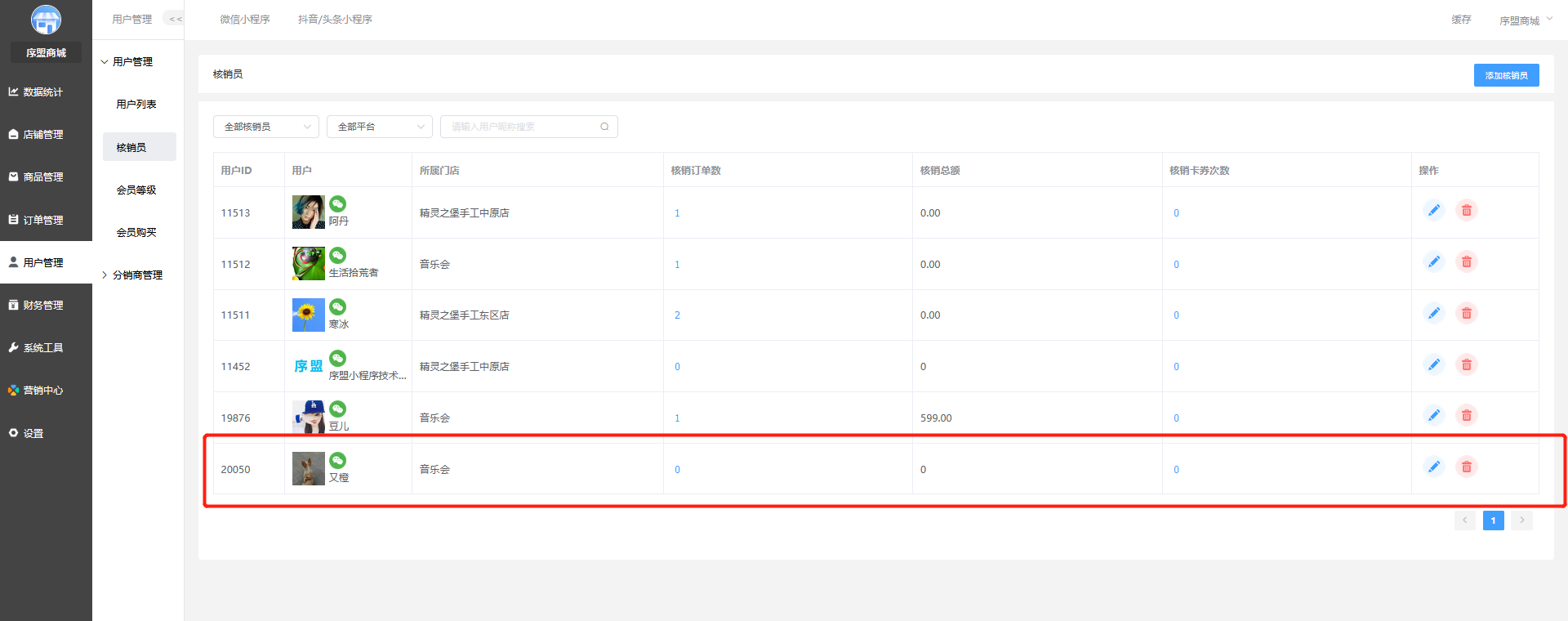
Task: Edit verifier 阿丹 with the pencil icon
Action: click(x=1433, y=211)
